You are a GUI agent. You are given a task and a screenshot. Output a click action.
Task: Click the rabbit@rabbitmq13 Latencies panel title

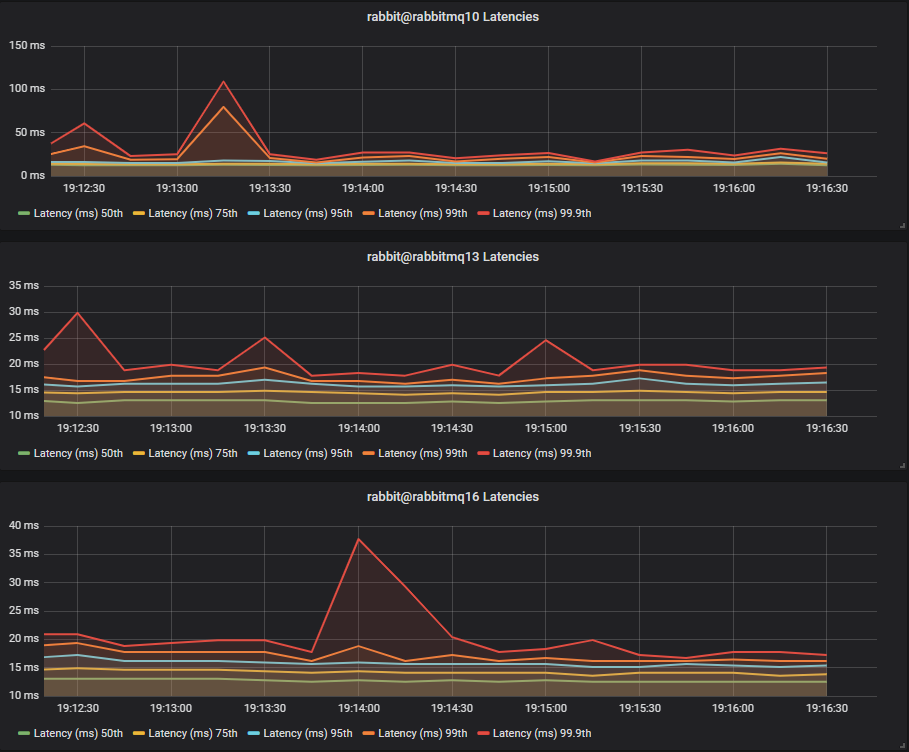(x=452, y=256)
